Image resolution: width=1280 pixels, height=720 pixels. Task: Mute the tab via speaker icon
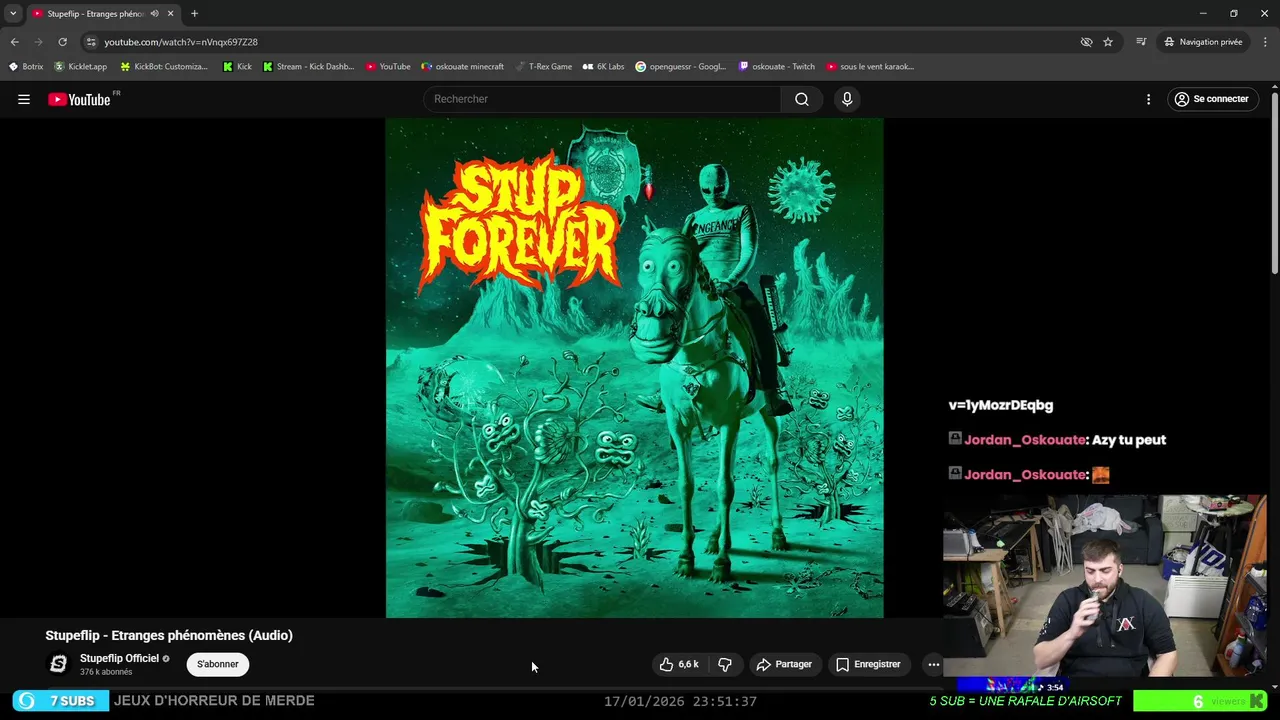[154, 14]
